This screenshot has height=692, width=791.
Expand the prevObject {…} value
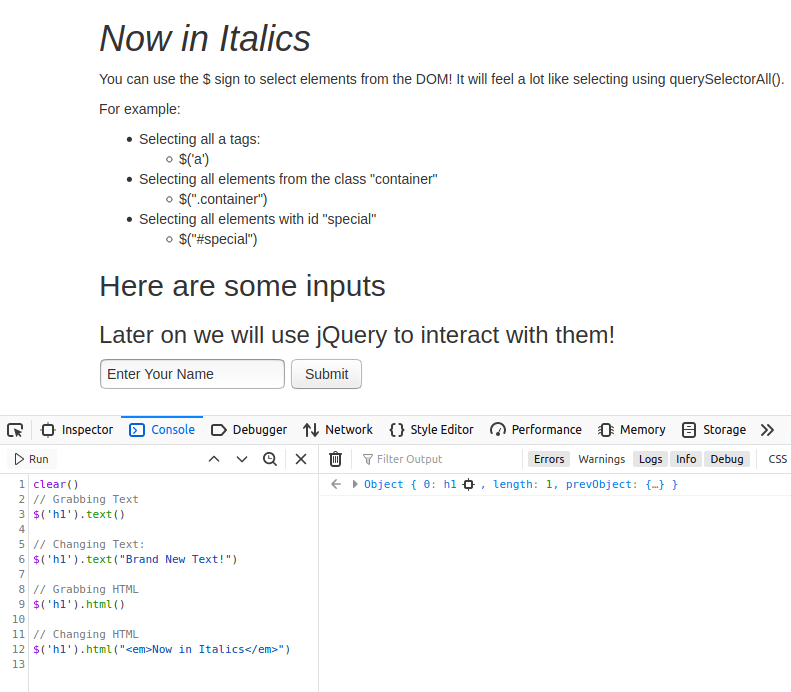(x=656, y=485)
